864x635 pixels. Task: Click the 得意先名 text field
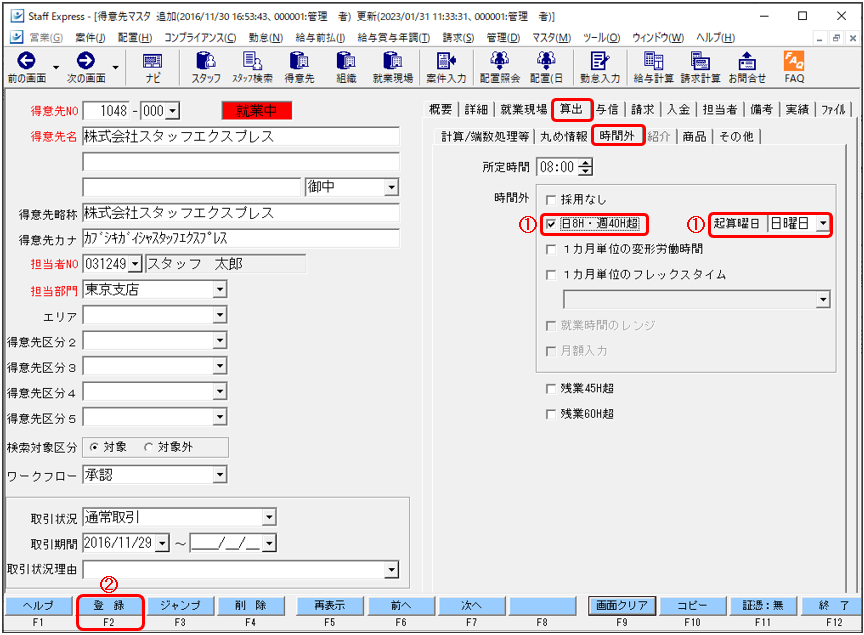(x=240, y=136)
